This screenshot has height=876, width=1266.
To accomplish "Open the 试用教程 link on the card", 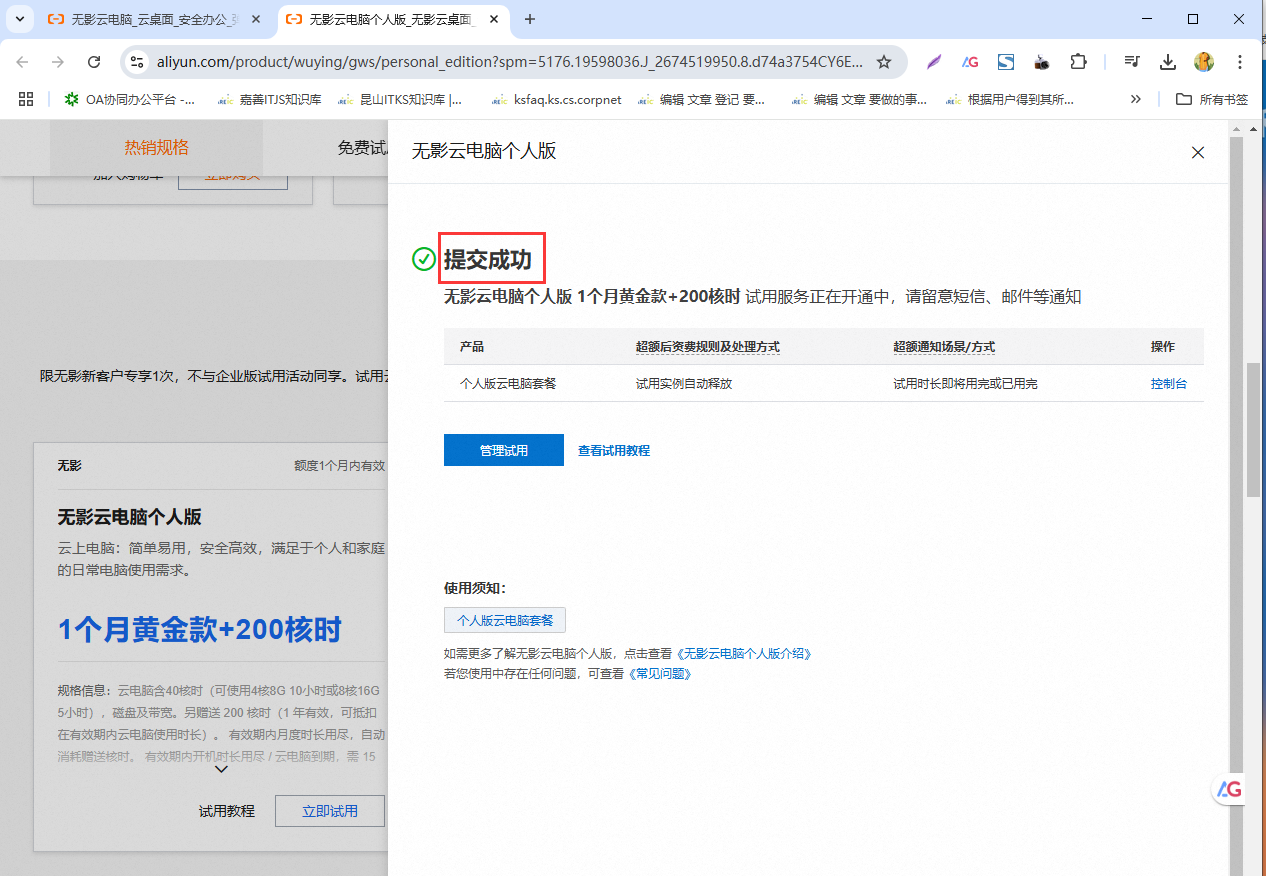I will pyautogui.click(x=227, y=811).
